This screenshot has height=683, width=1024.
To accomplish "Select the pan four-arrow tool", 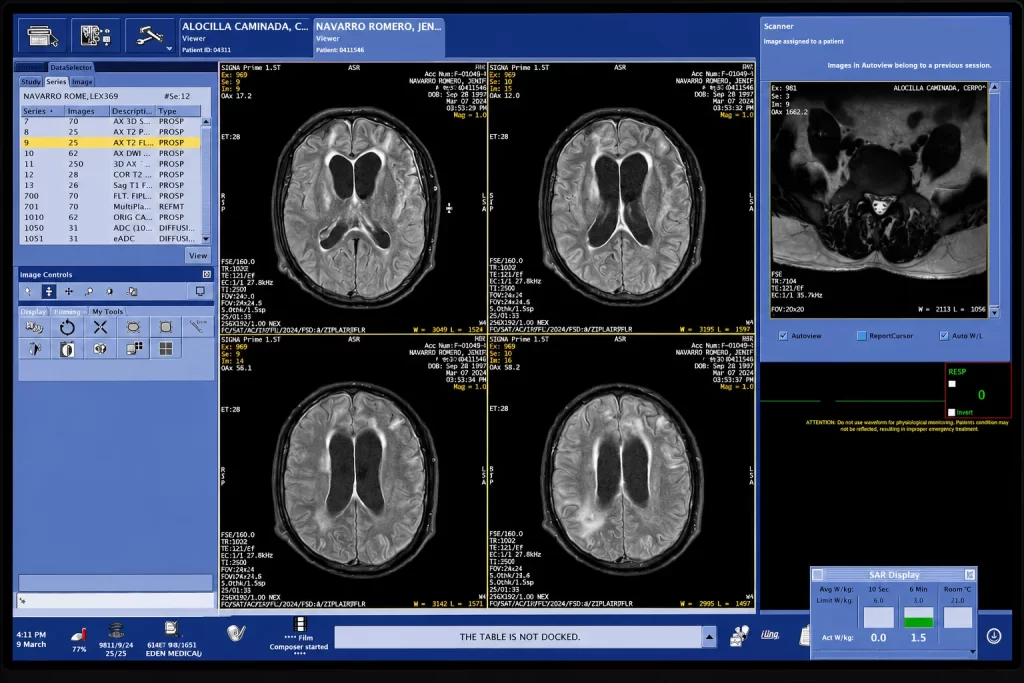I will (x=69, y=292).
